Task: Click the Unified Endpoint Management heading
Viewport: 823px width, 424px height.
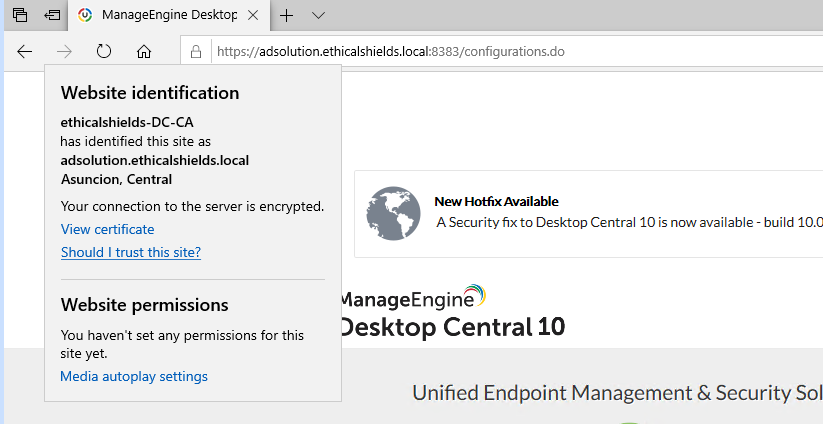Action: pos(617,393)
